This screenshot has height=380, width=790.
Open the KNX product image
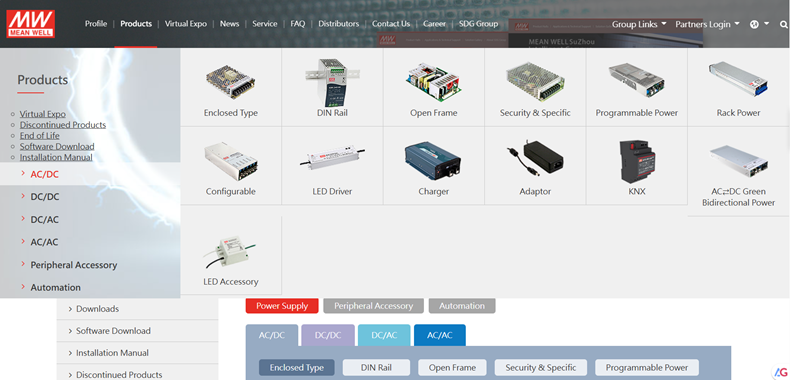(637, 161)
